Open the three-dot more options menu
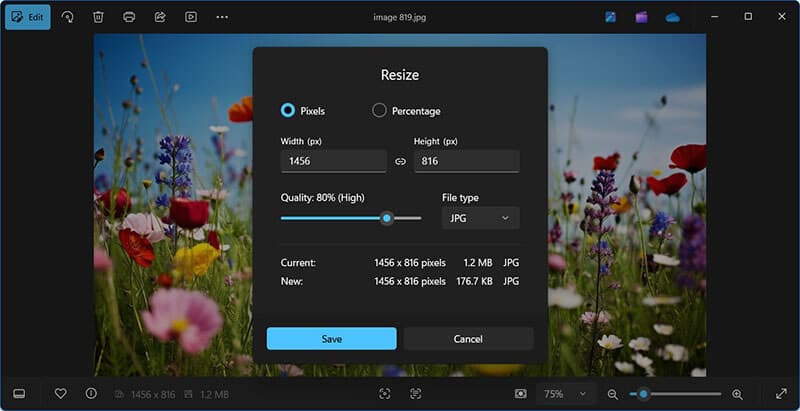This screenshot has height=411, width=800. pos(222,17)
